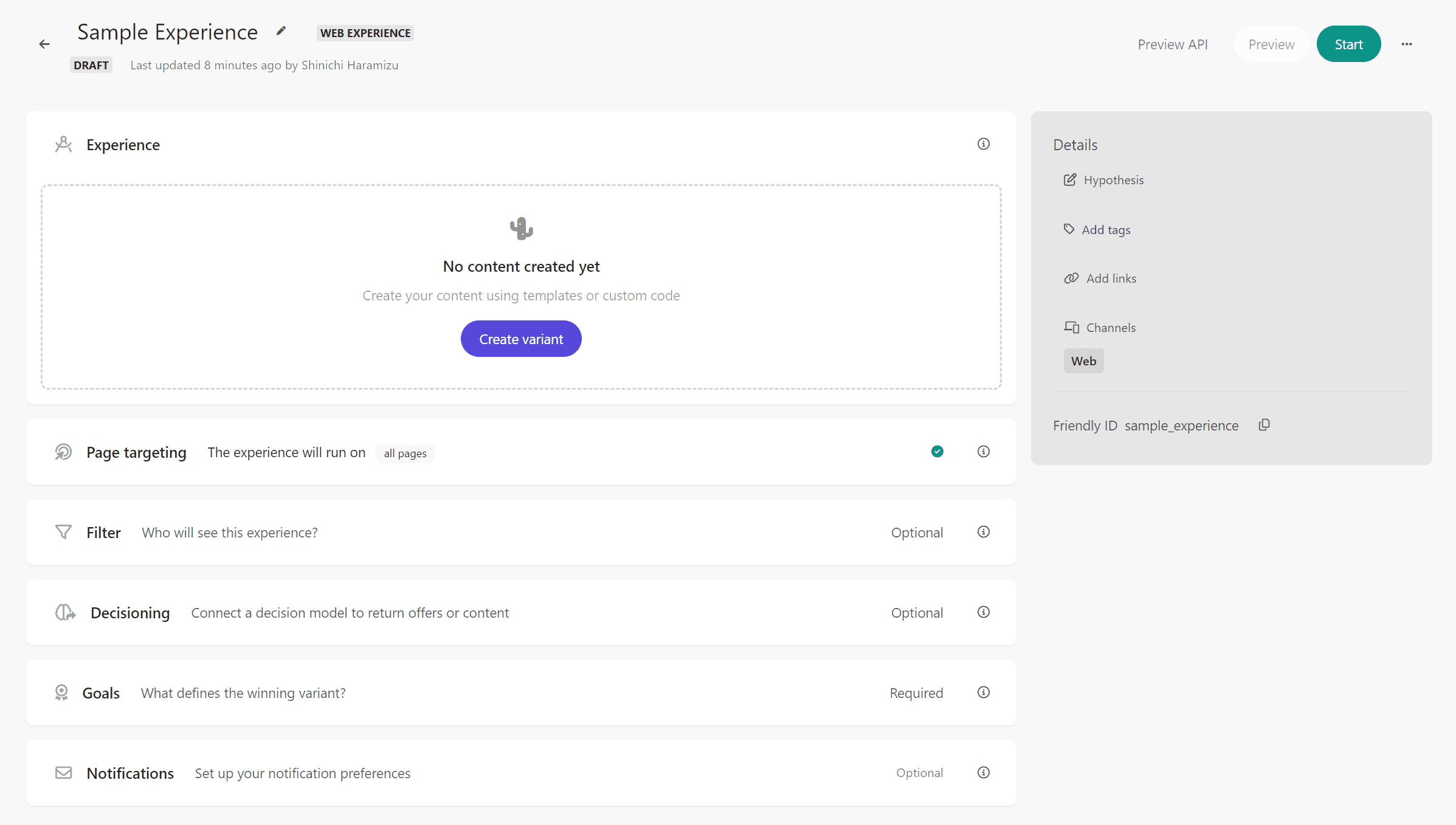Expand the Filter section
This screenshot has width=1456, height=825.
point(521,532)
